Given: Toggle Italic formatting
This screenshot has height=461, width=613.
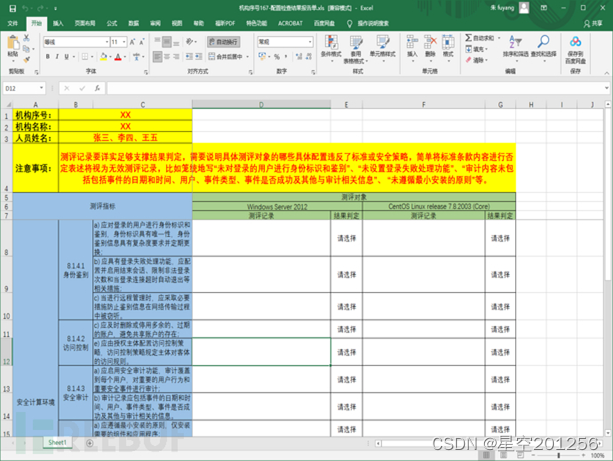Looking at the screenshot, I should coord(57,57).
